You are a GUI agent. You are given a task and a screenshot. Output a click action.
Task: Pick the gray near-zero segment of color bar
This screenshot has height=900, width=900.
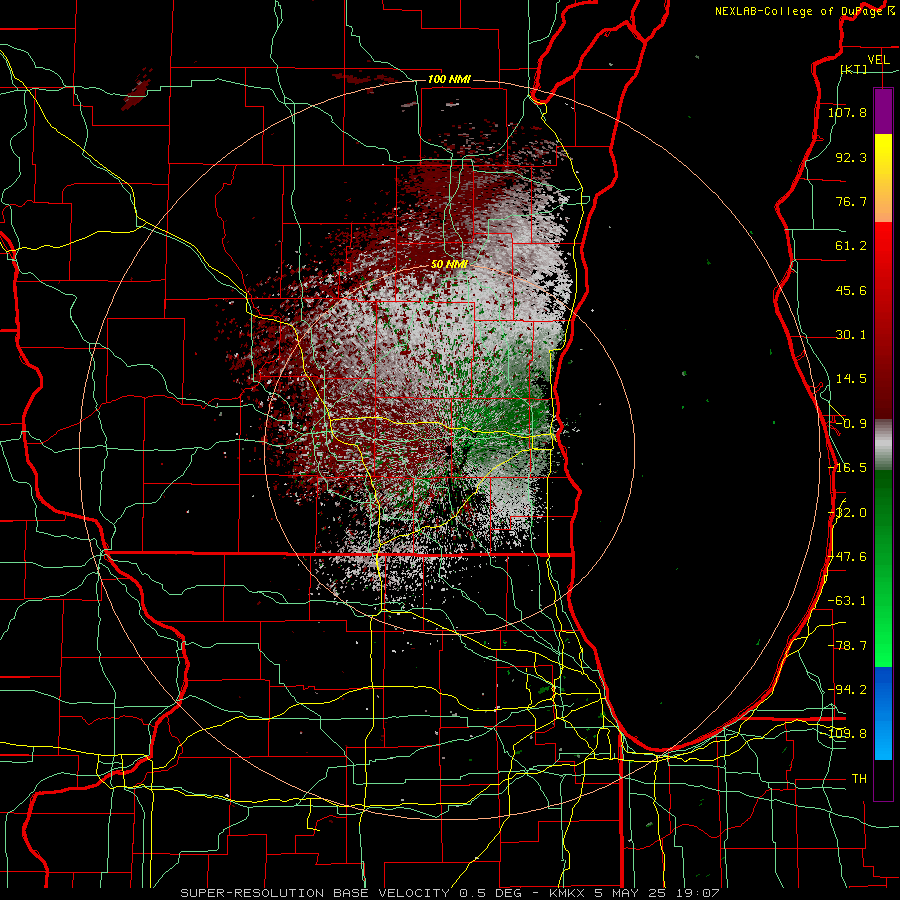[x=883, y=445]
